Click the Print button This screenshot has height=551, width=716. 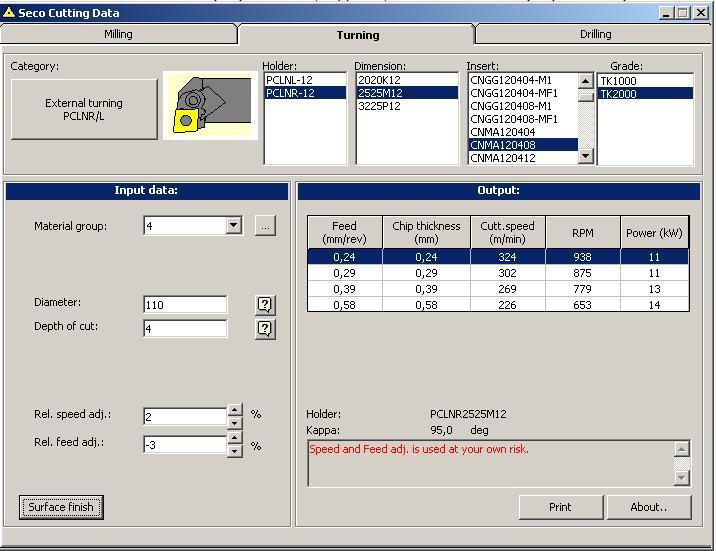point(560,507)
